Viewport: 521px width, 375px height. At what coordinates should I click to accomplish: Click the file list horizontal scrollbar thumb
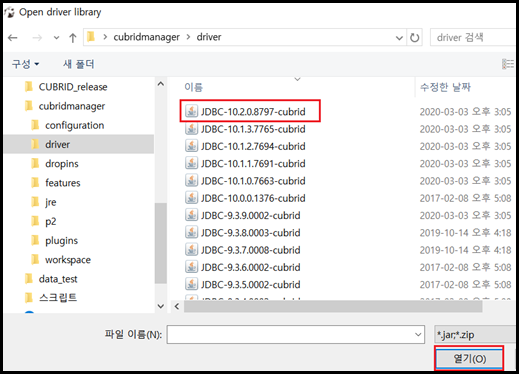(333, 306)
